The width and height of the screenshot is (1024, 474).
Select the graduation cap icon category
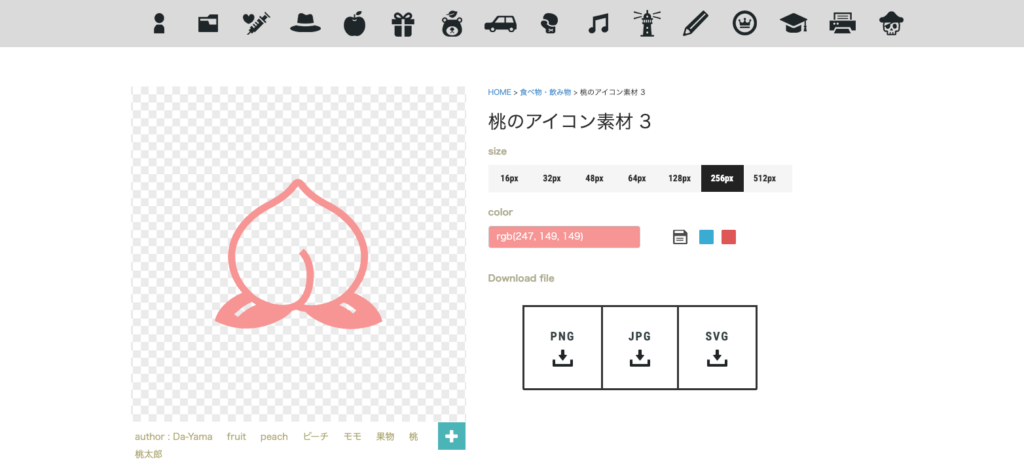[x=794, y=22]
